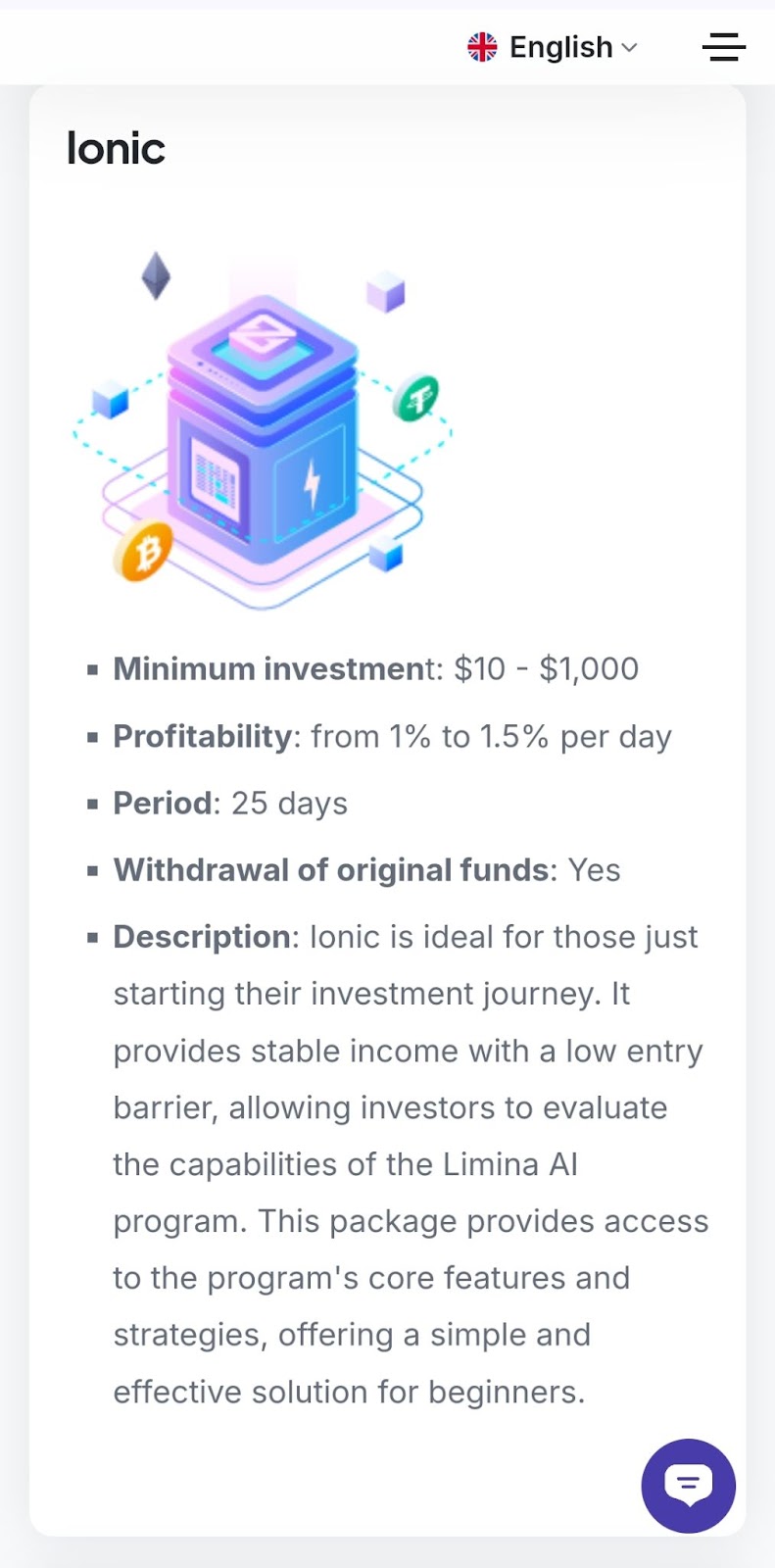Click the Withdrawal of original funds line
This screenshot has width=775, height=1568.
tap(366, 870)
